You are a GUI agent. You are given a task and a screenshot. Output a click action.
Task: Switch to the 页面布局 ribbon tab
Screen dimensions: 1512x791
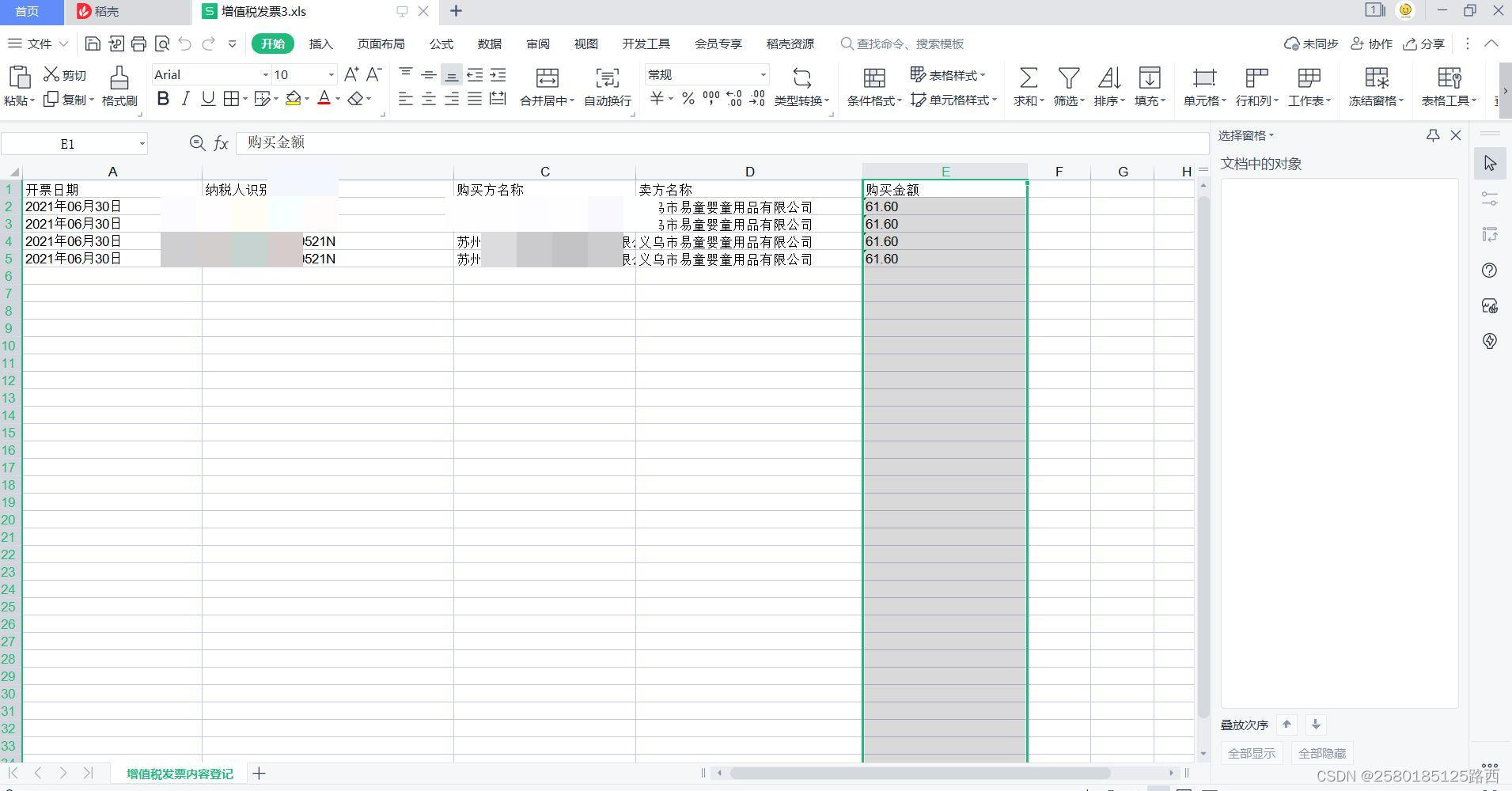(381, 44)
